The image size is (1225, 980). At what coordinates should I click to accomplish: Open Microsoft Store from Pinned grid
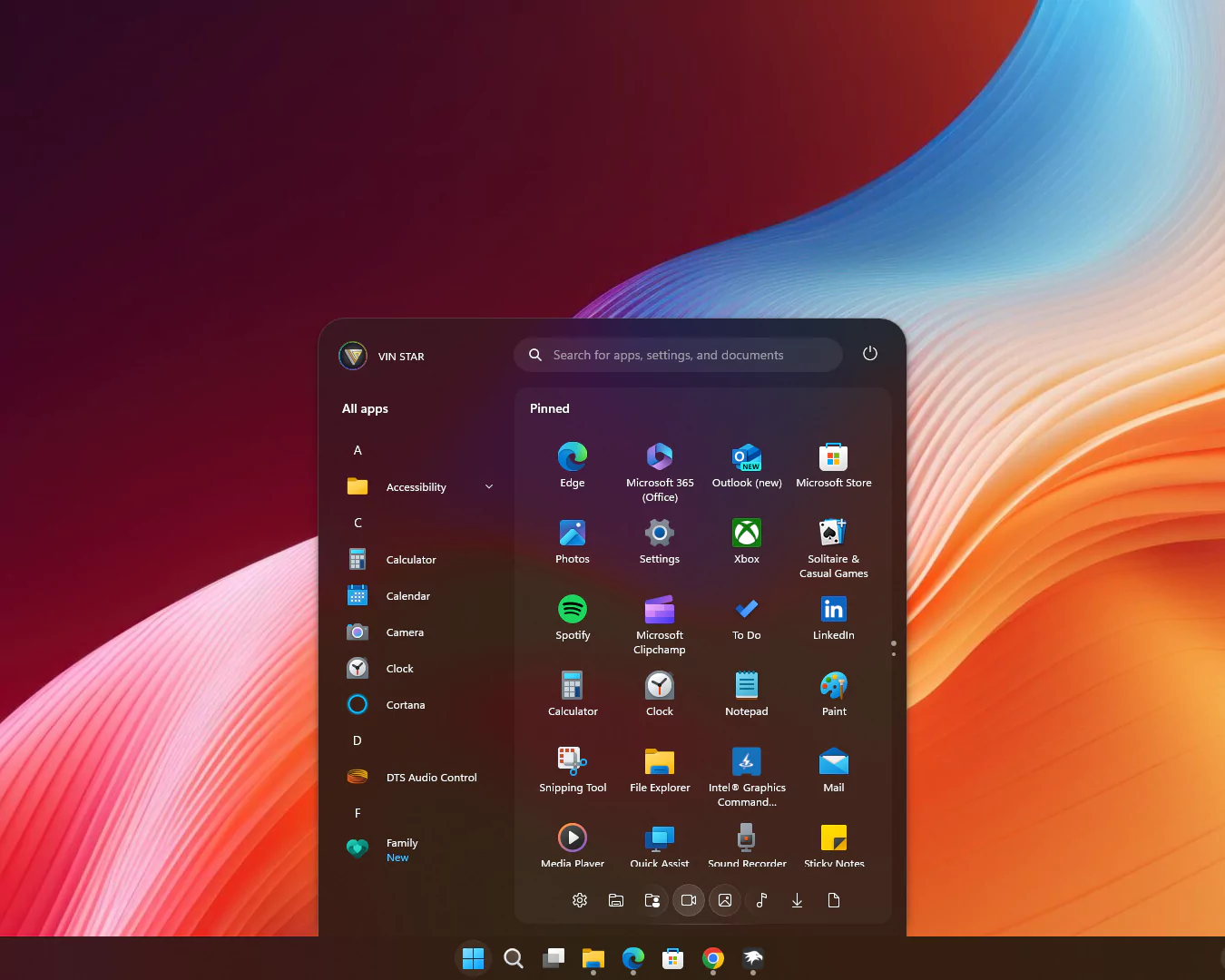coord(834,465)
